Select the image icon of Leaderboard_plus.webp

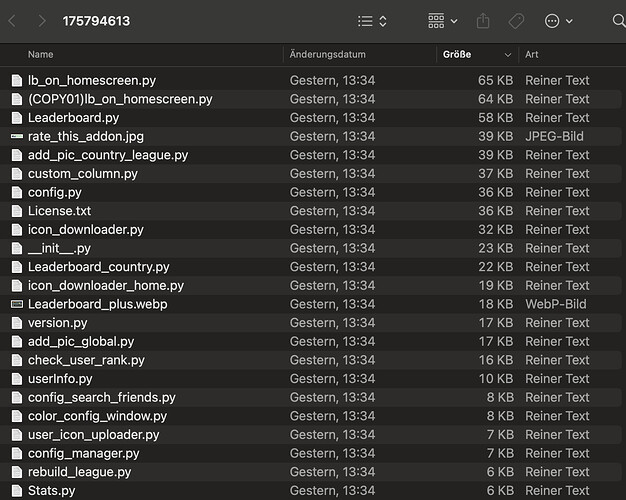point(17,304)
